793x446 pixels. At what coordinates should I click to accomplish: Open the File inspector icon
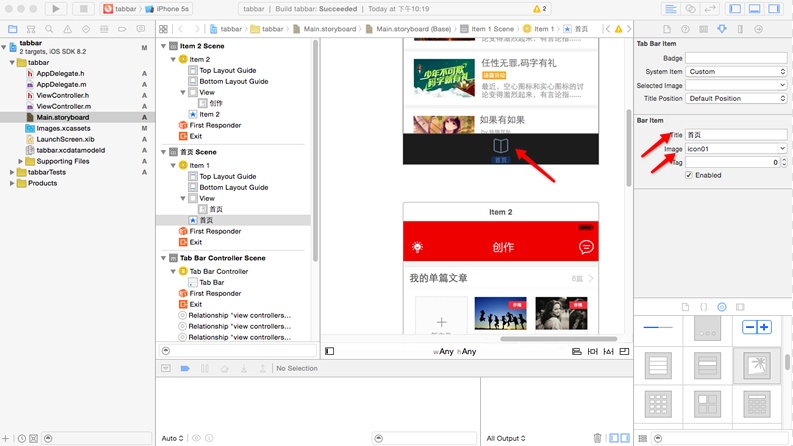click(x=667, y=29)
